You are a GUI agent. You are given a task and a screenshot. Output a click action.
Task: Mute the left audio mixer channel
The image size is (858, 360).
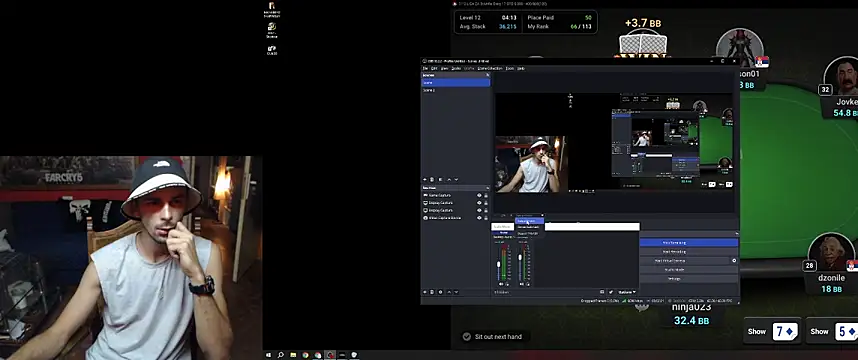pyautogui.click(x=501, y=284)
